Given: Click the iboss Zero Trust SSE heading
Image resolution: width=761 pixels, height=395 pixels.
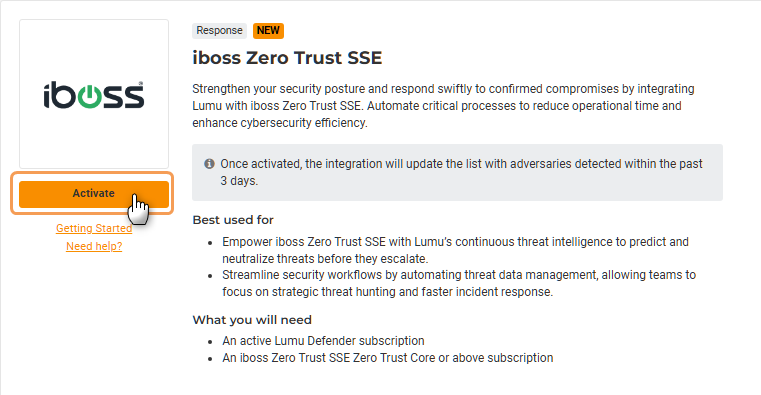Looking at the screenshot, I should [x=287, y=58].
